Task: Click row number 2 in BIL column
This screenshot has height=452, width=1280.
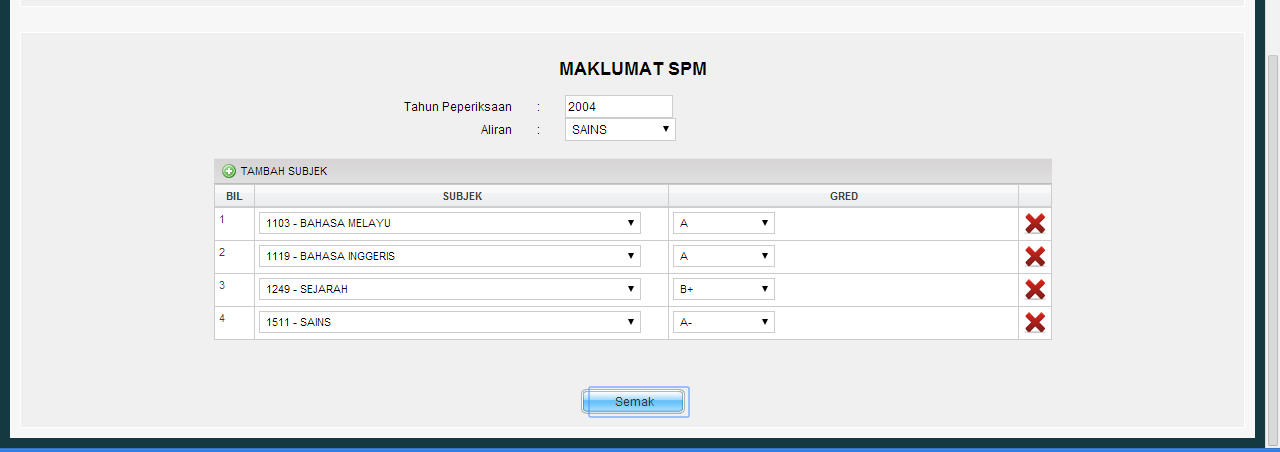Action: pyautogui.click(x=223, y=251)
